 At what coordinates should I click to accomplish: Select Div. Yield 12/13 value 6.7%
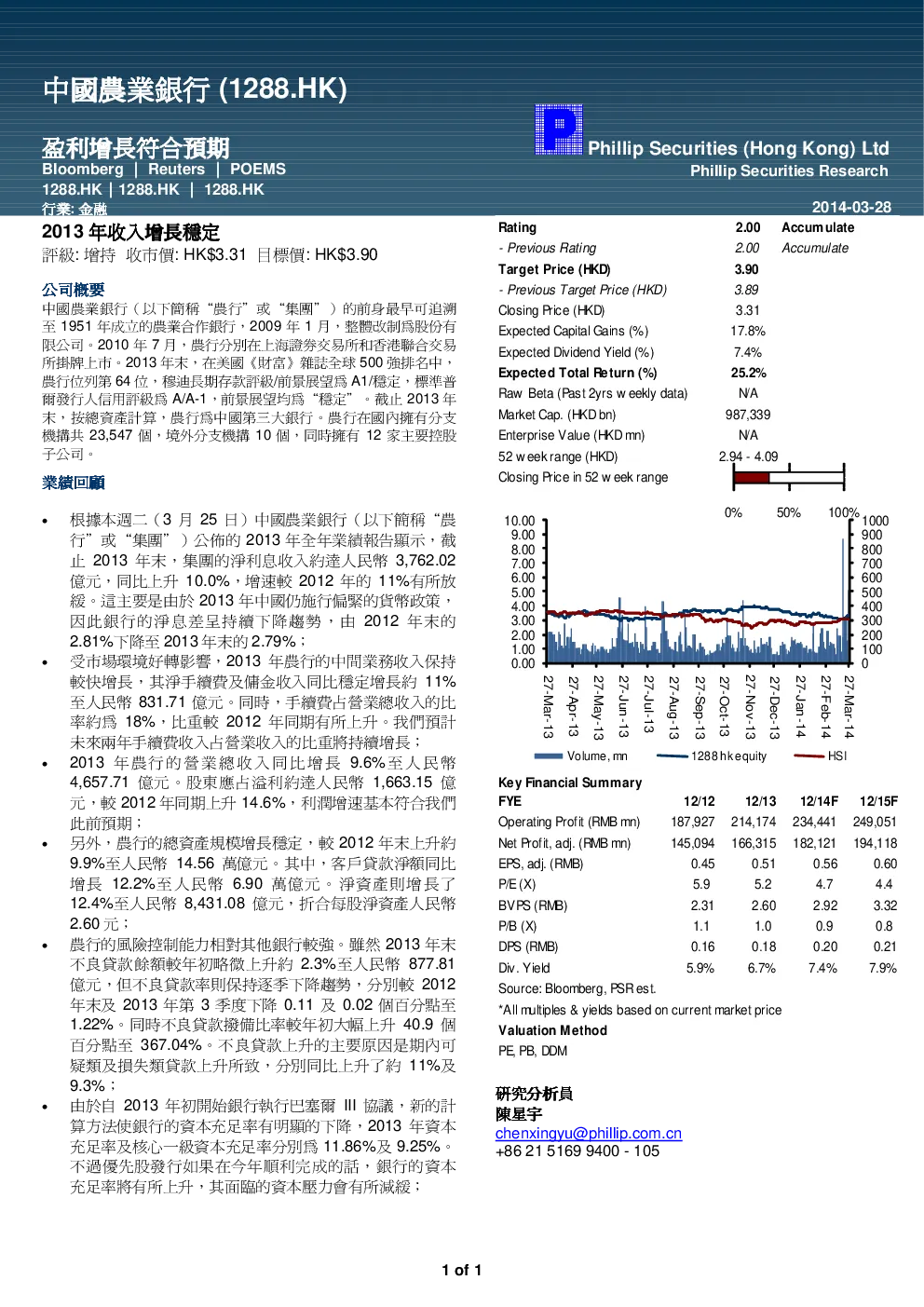click(x=762, y=968)
